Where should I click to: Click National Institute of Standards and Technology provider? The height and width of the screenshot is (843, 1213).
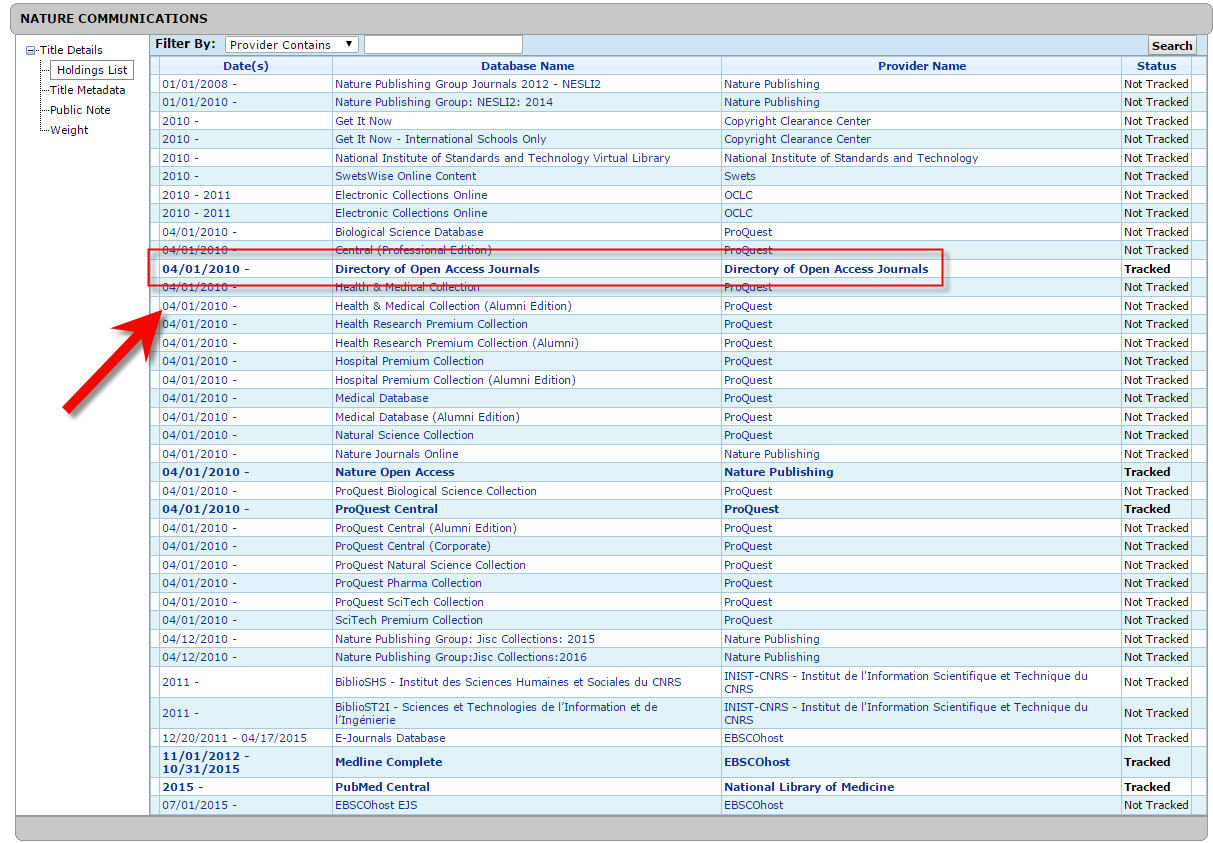pyautogui.click(x=851, y=158)
